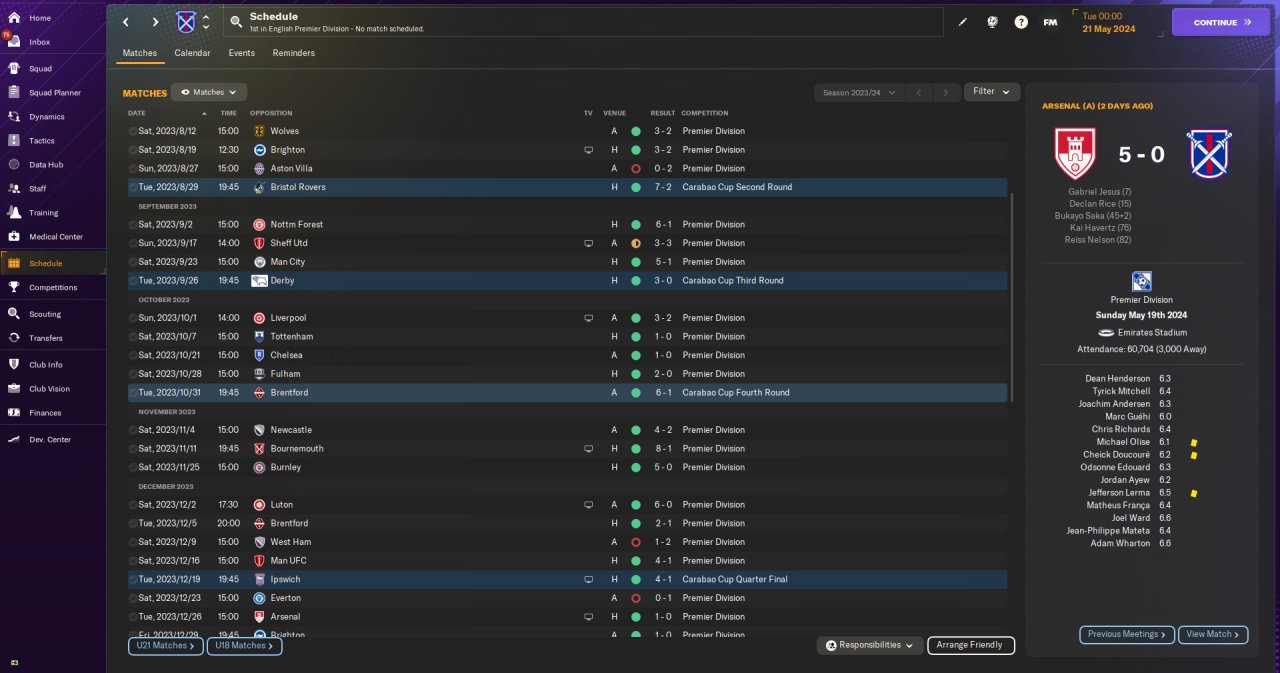Click the Derby opposition name
This screenshot has width=1280, height=673.
coord(282,281)
